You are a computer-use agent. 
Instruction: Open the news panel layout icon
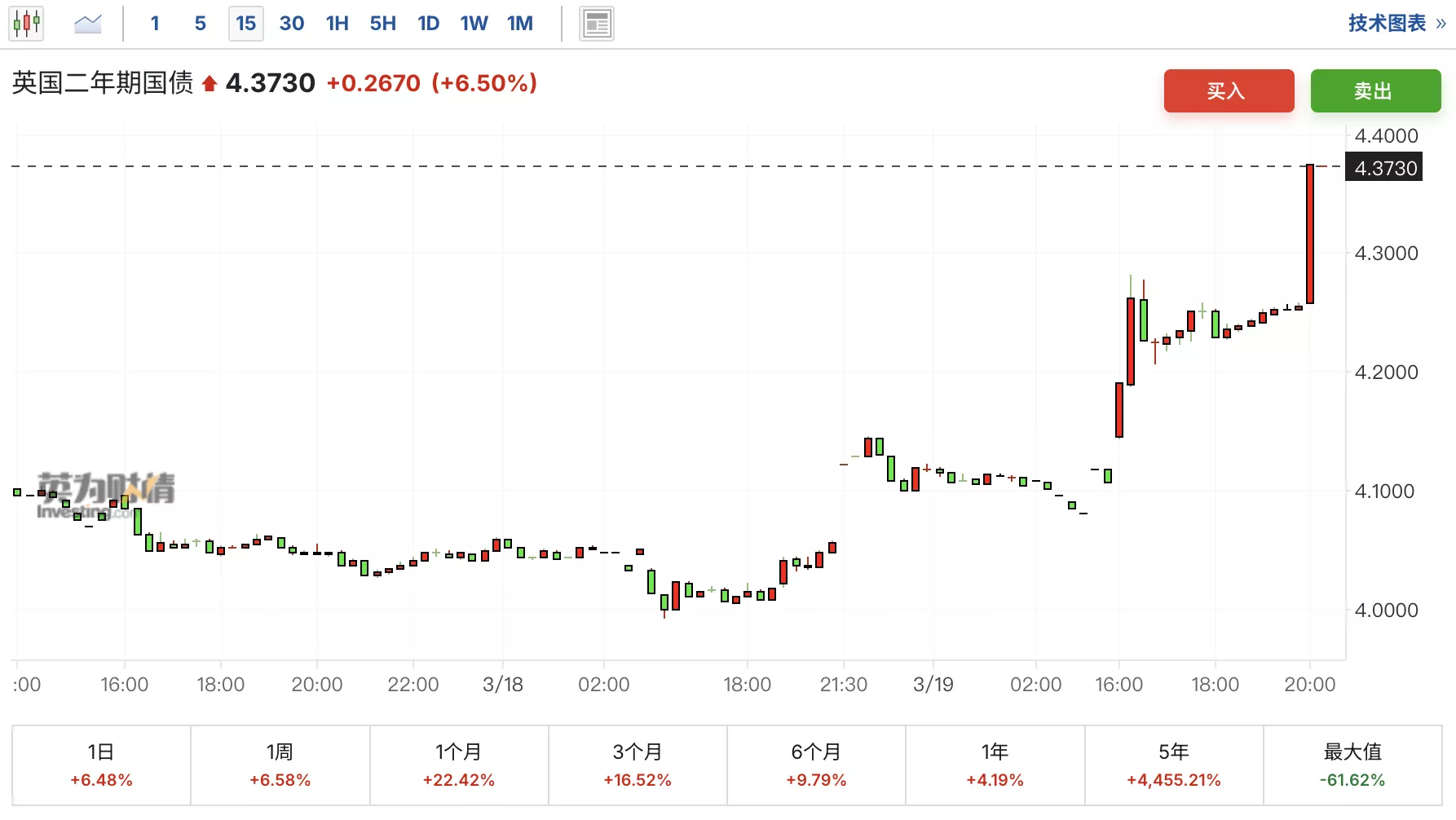tap(597, 24)
